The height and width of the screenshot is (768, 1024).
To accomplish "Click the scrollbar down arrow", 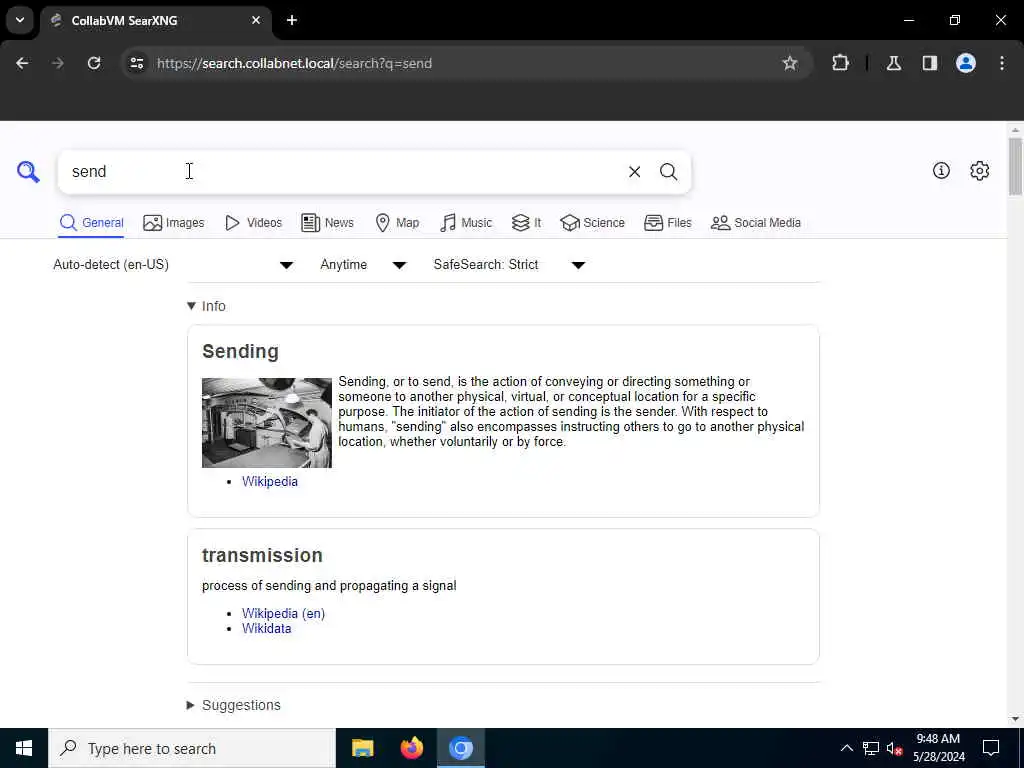I will (x=1015, y=719).
